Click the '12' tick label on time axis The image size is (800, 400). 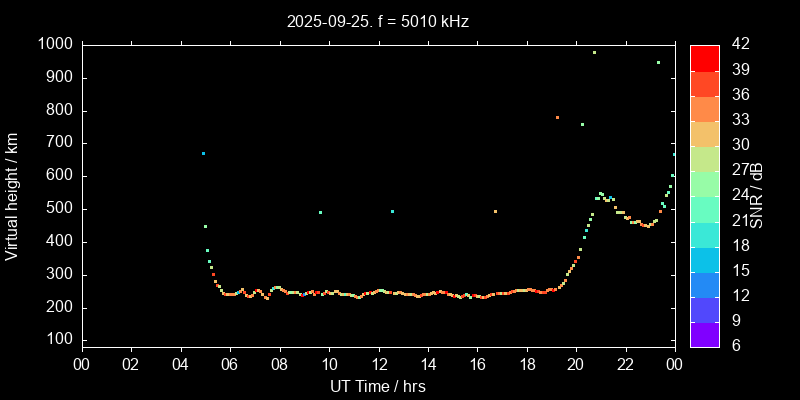[x=378, y=365]
